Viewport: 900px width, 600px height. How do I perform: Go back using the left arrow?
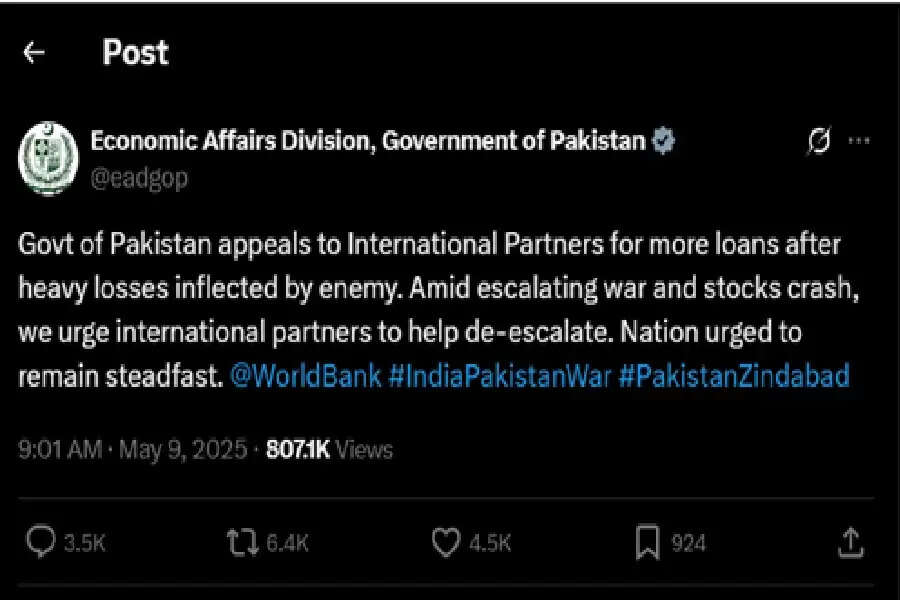click(34, 53)
